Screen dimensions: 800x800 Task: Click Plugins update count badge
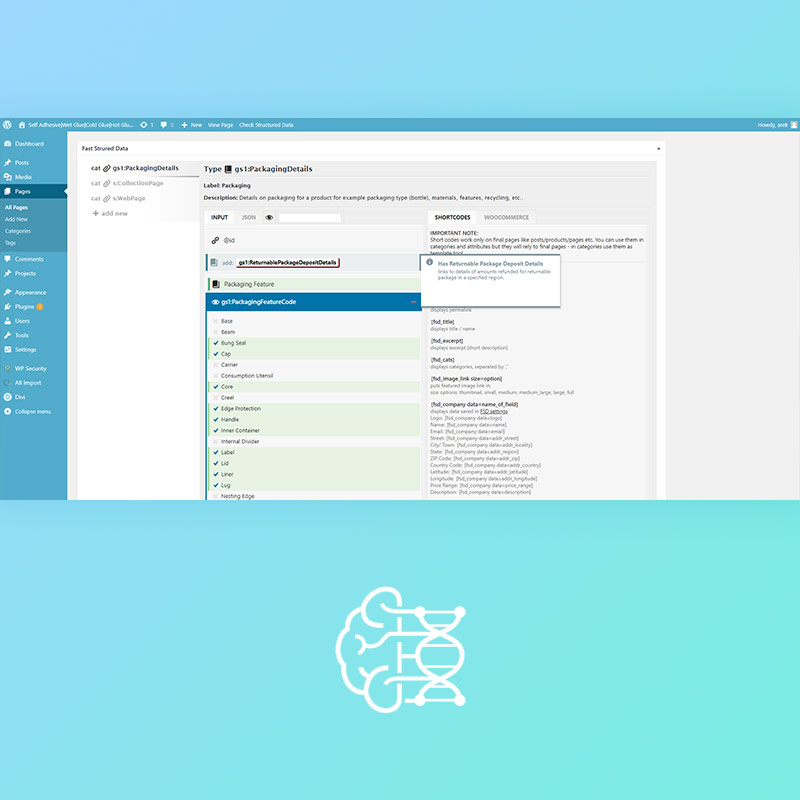click(x=39, y=307)
